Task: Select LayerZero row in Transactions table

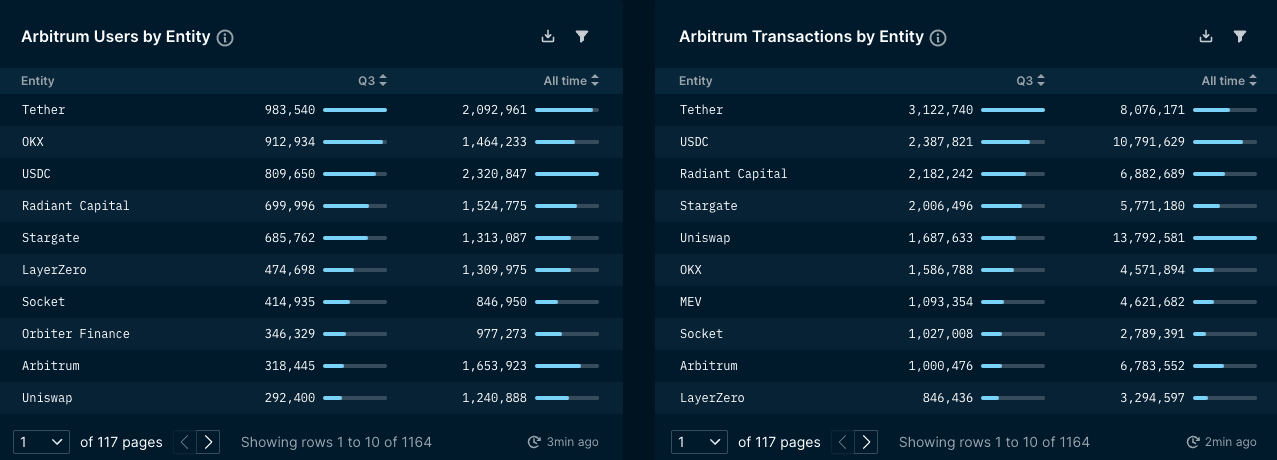Action: (966, 398)
